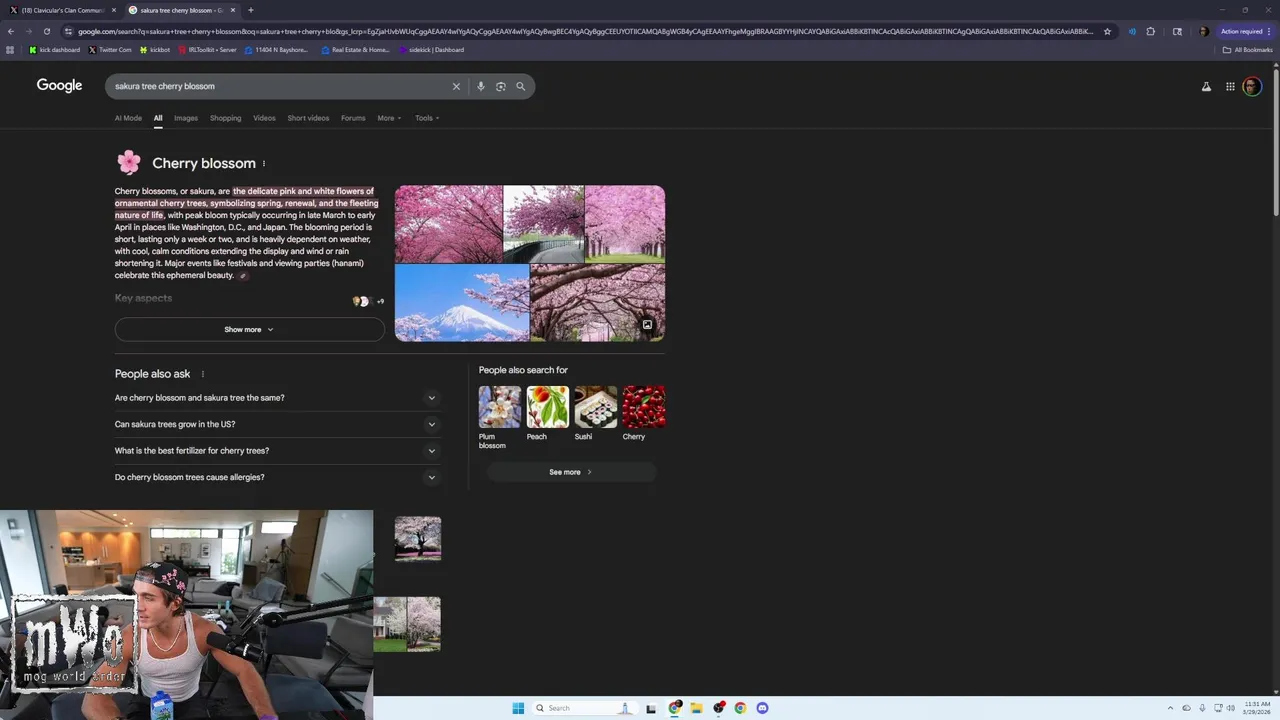Select the Images search tab
Screen dimensions: 1280x720
[186, 118]
